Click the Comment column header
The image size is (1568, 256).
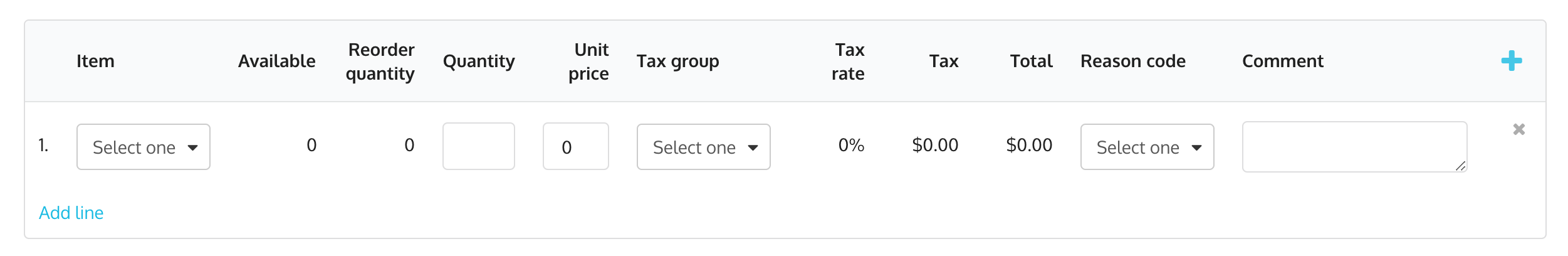(1282, 61)
